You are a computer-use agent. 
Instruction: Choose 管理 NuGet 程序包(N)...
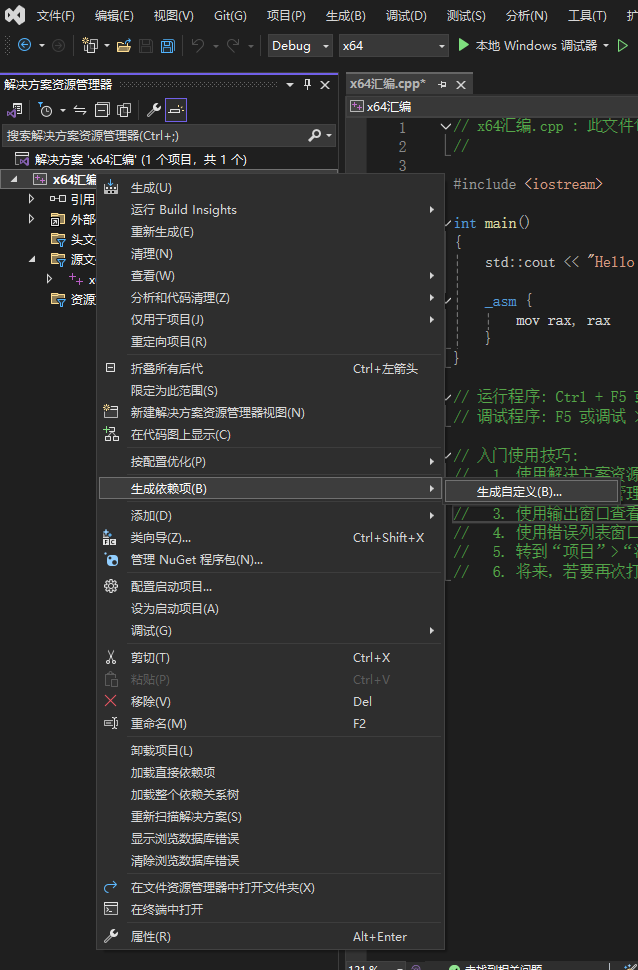(270, 560)
